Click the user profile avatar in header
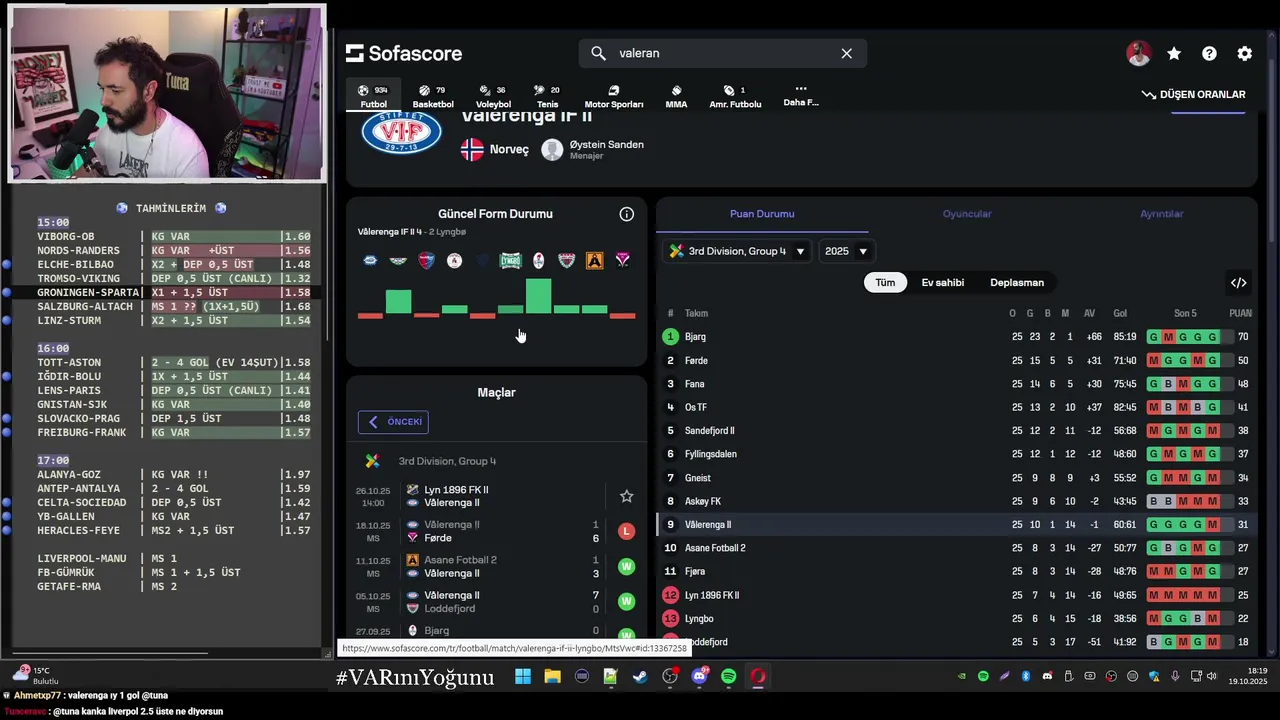Image resolution: width=1280 pixels, height=720 pixels. [1139, 54]
